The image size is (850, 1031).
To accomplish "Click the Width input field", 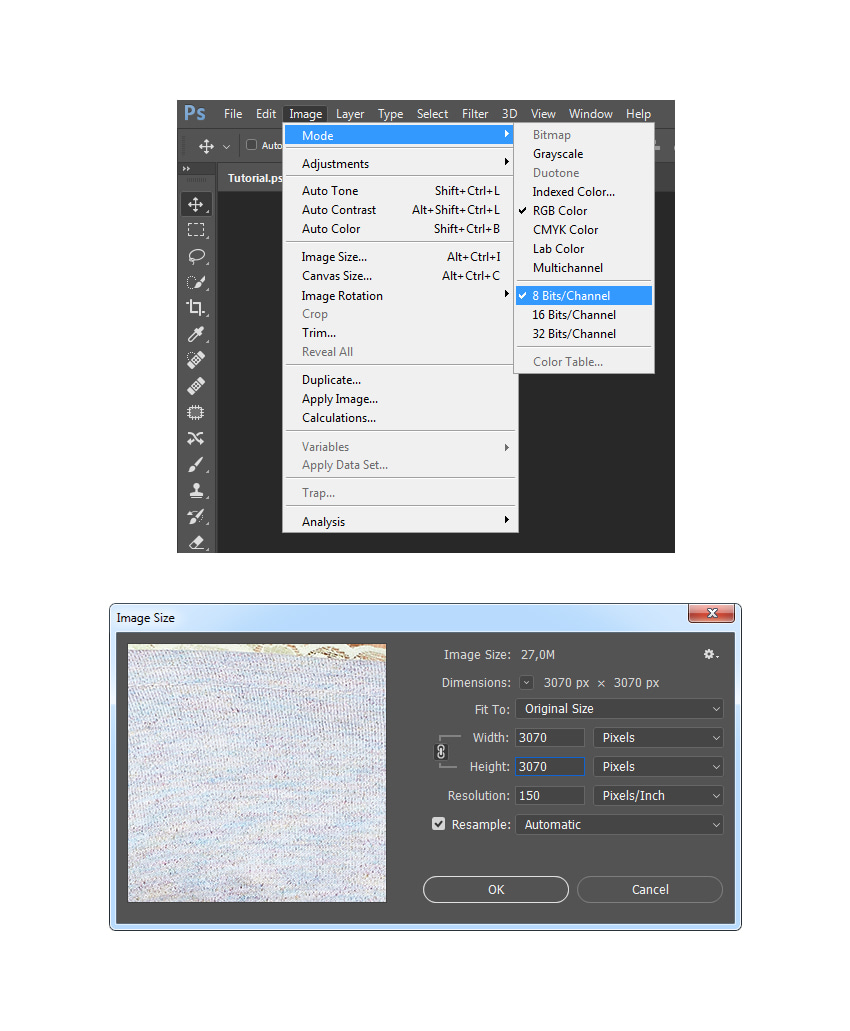I will (x=550, y=738).
